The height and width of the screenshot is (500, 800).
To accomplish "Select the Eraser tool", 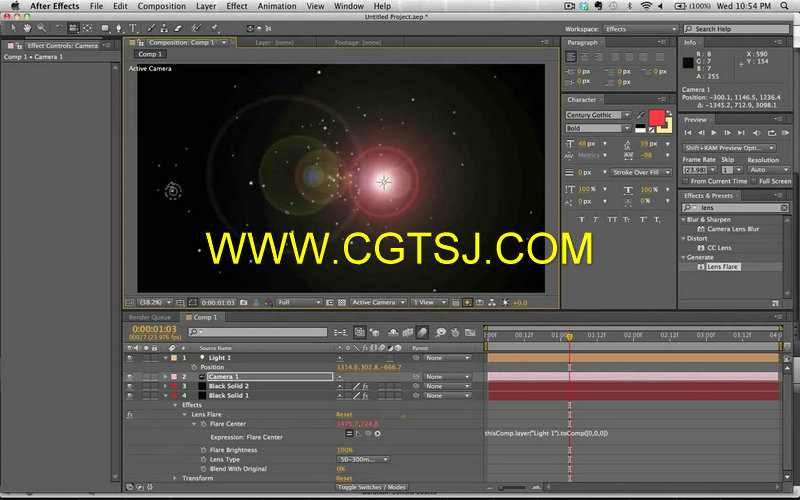I will pyautogui.click(x=178, y=29).
